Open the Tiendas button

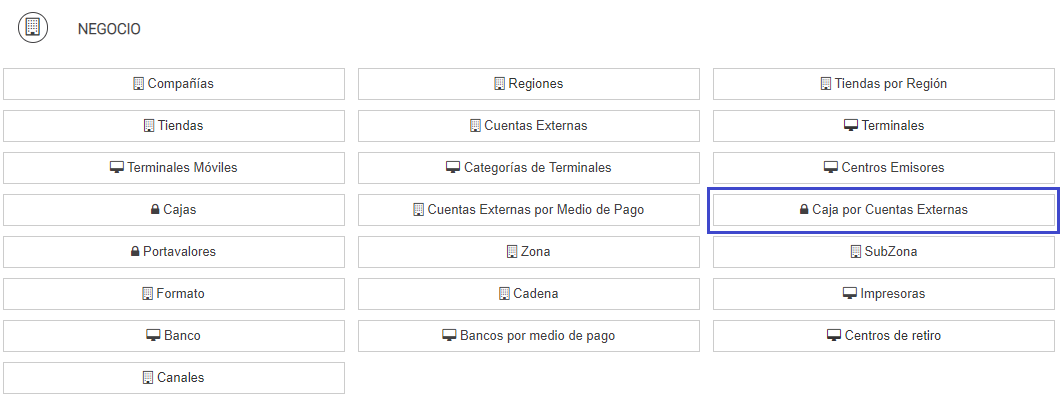point(174,126)
